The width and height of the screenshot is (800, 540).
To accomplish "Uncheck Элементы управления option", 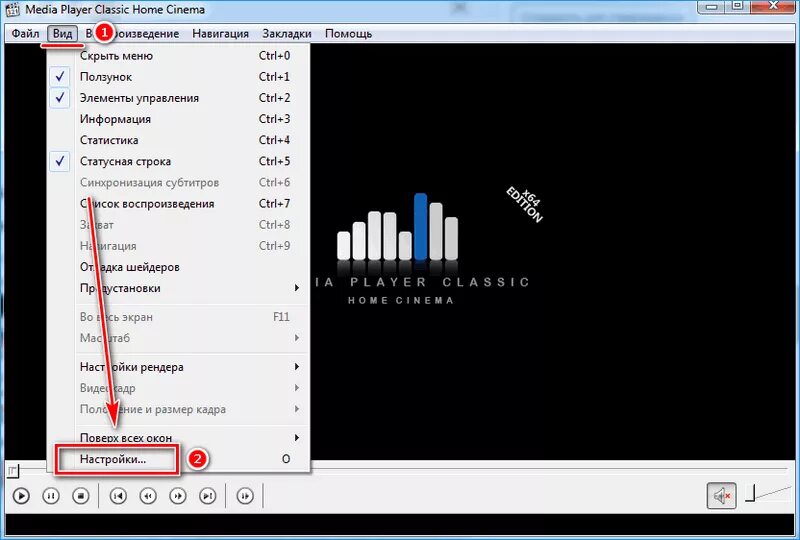I will 179,98.
